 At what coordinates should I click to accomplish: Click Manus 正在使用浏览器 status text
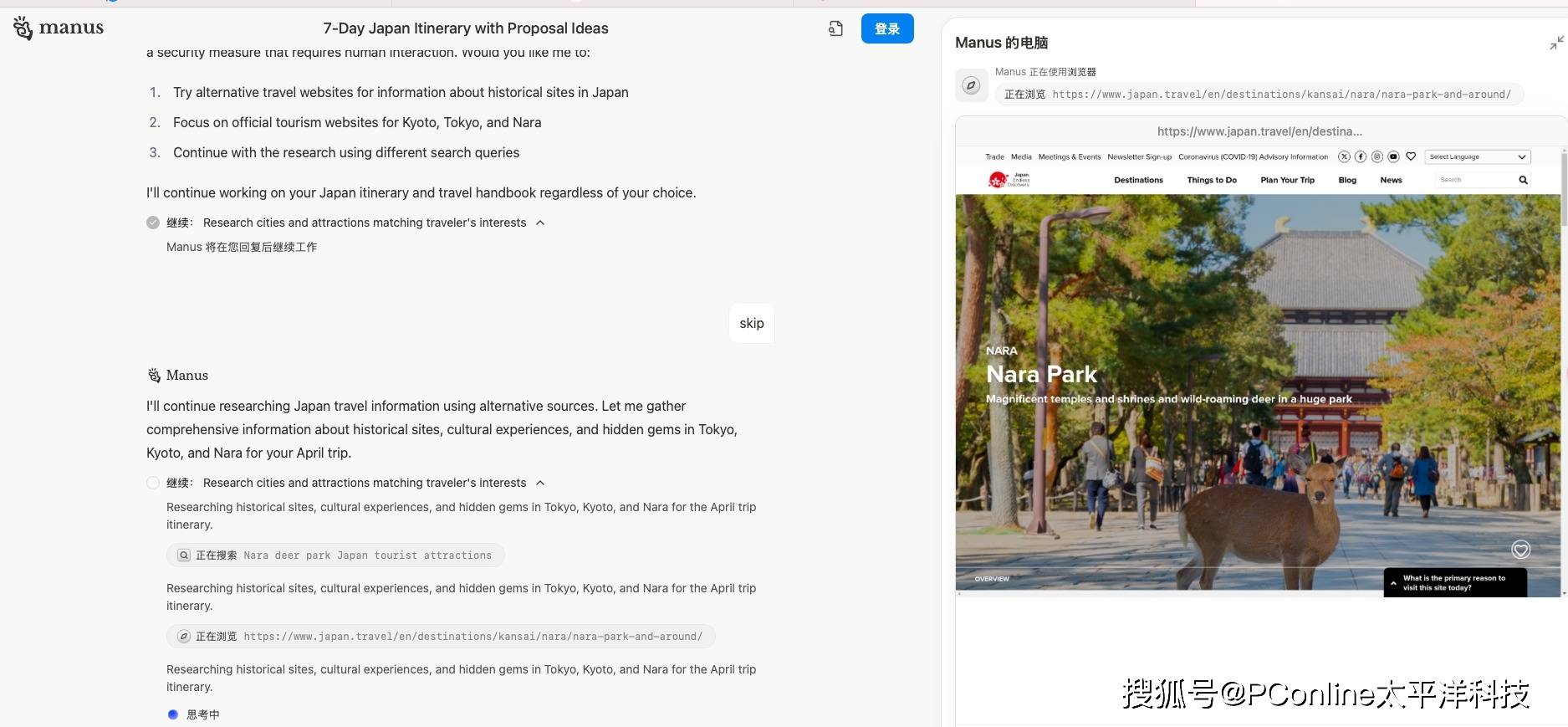click(1045, 72)
